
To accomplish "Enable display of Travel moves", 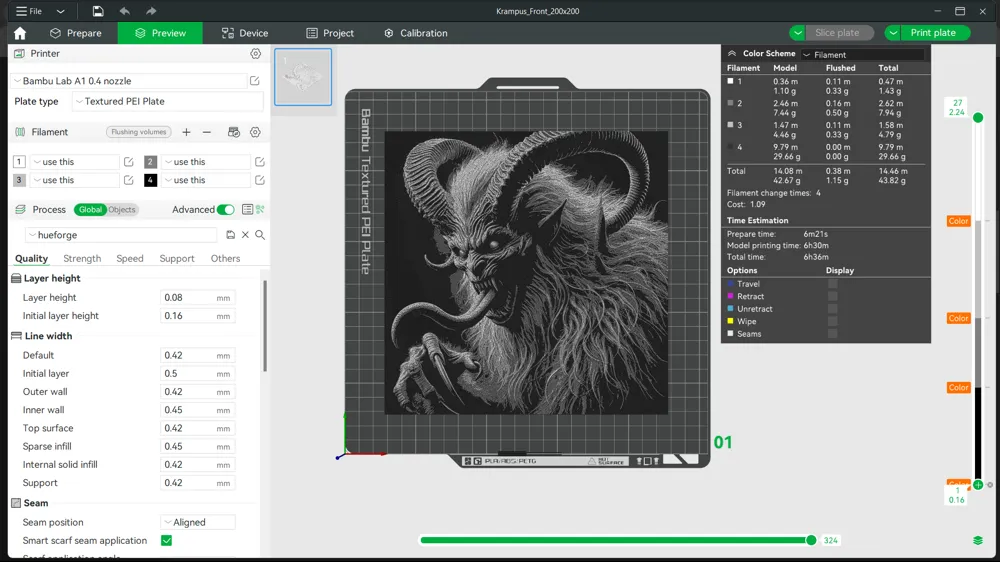I will (832, 284).
